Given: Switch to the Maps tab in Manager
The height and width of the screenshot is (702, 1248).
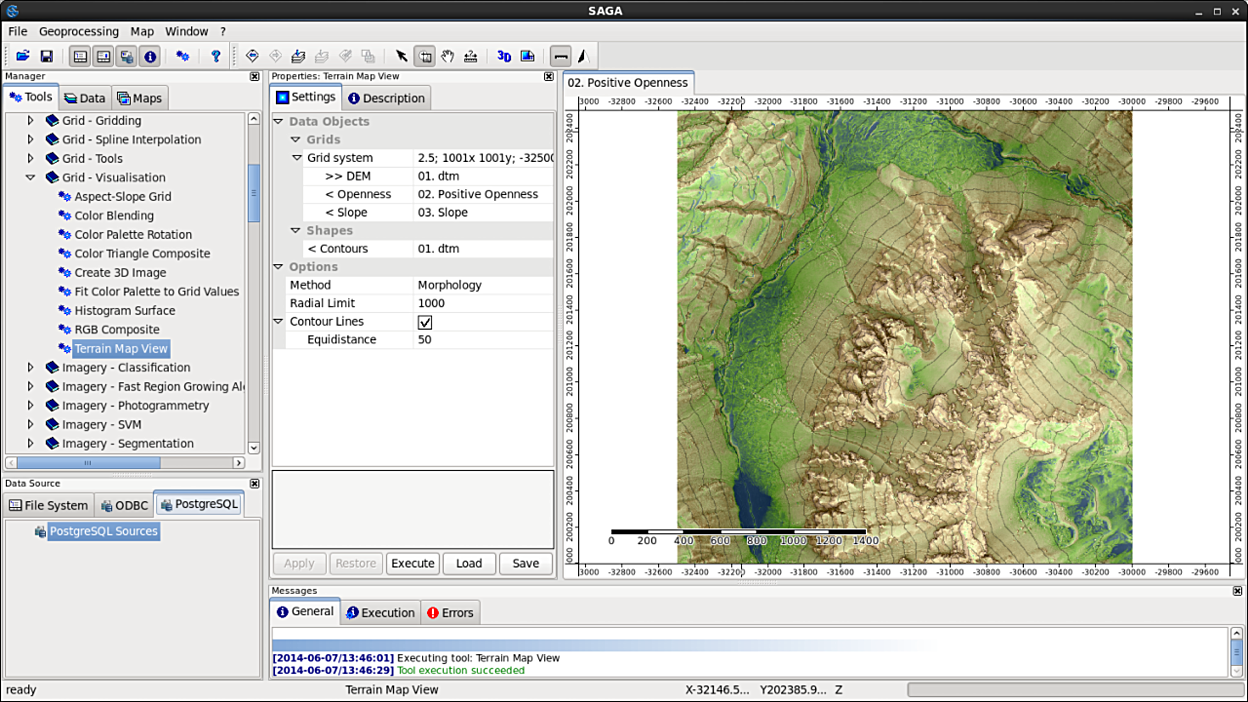Looking at the screenshot, I should point(140,98).
